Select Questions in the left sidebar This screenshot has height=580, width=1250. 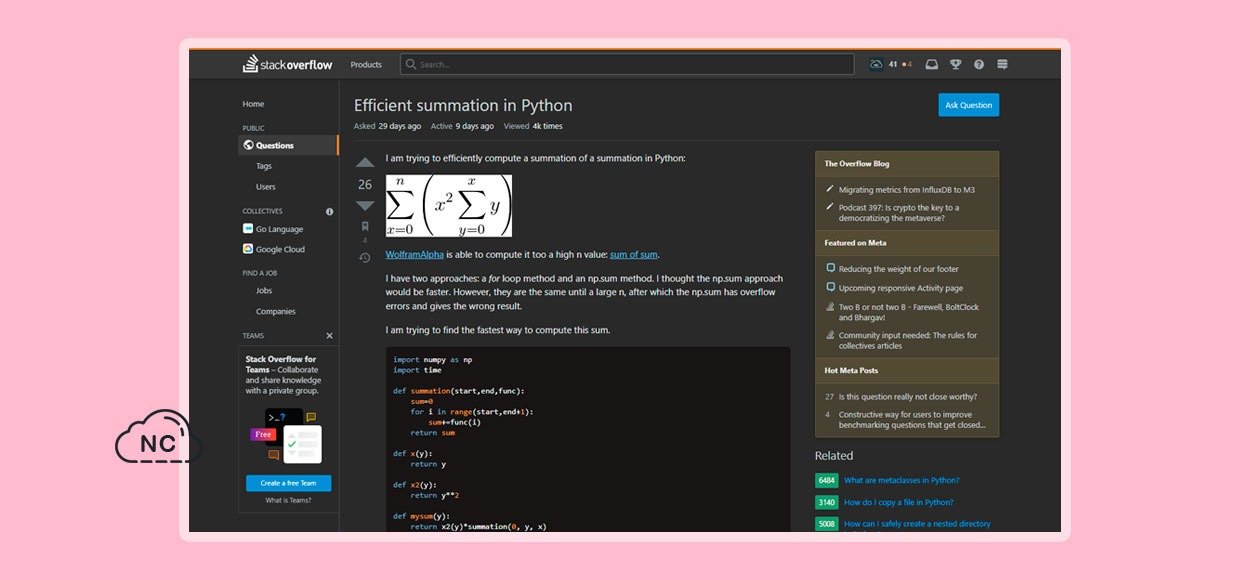click(x=288, y=145)
